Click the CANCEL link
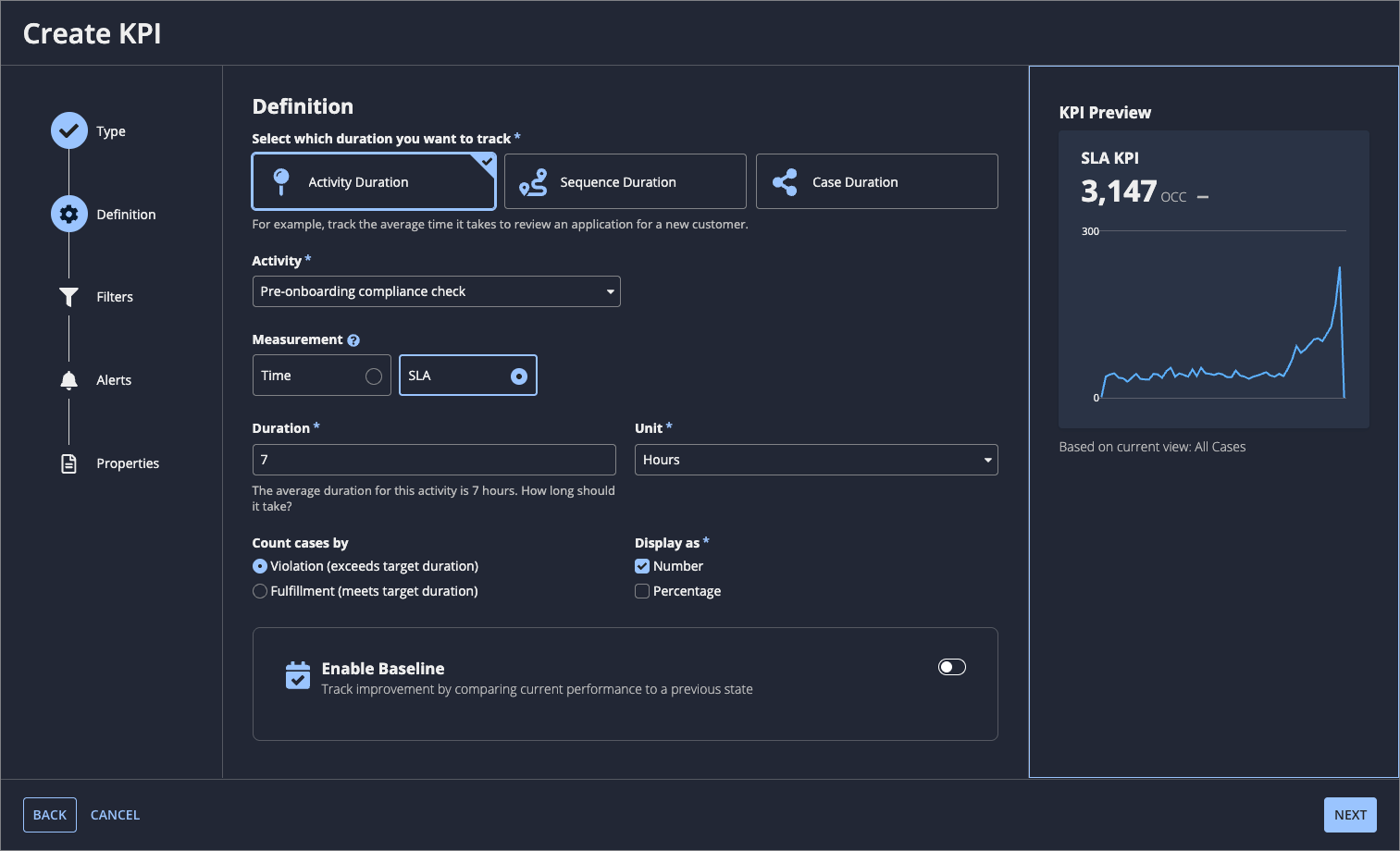This screenshot has width=1400, height=851. [x=116, y=815]
